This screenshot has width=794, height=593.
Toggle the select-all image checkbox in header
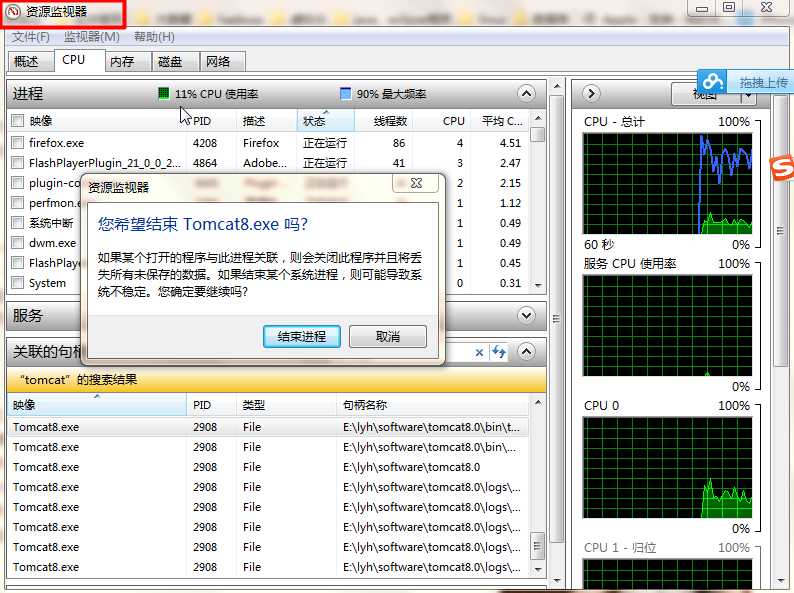pos(18,121)
